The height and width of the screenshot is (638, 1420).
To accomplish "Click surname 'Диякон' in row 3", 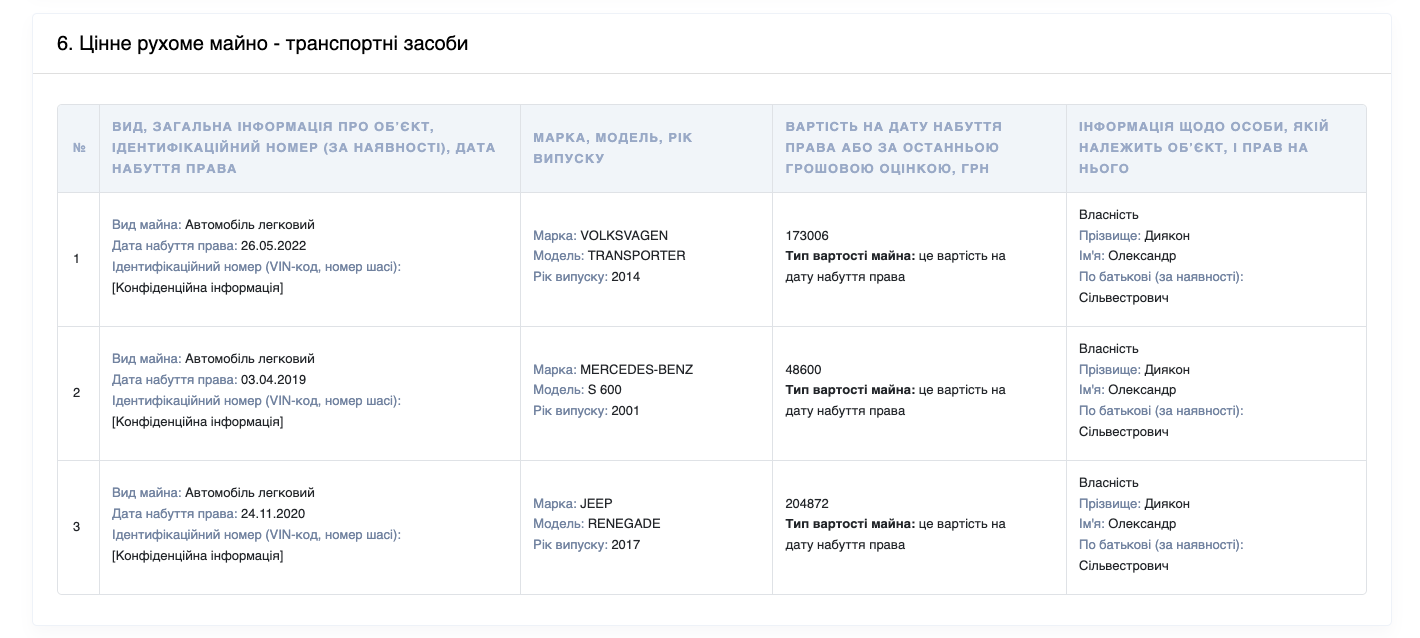I will click(1167, 504).
